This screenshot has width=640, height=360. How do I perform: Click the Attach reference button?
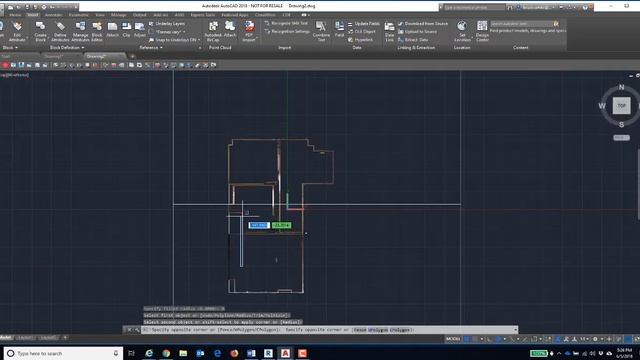(112, 29)
